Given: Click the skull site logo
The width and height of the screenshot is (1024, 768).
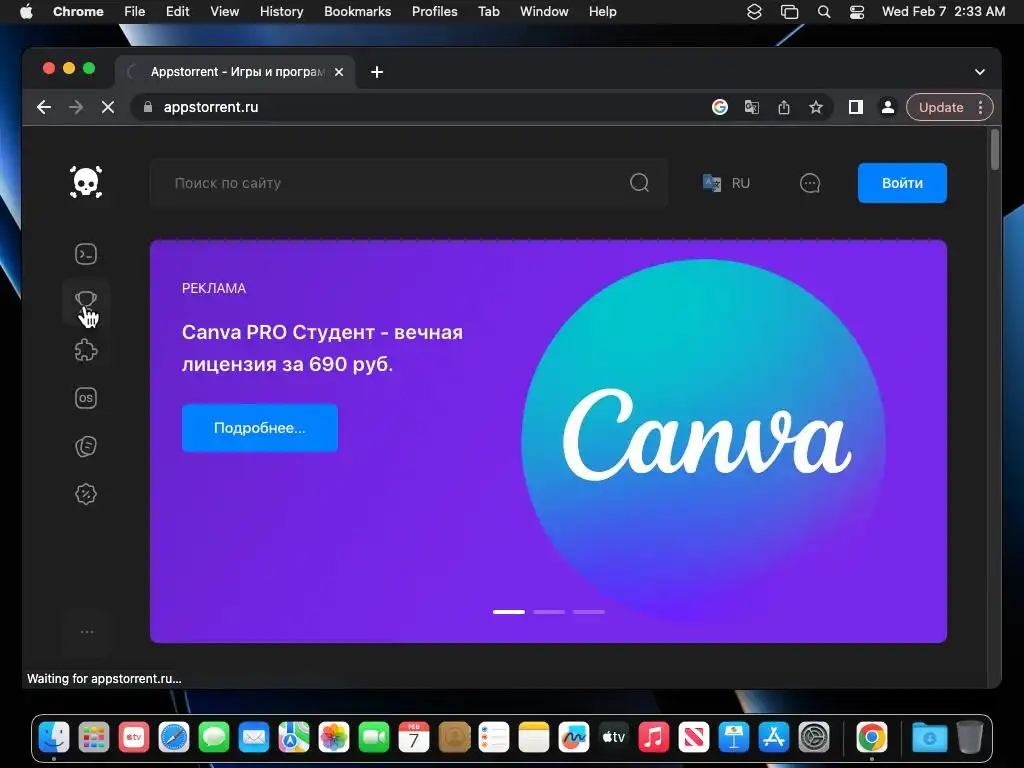Looking at the screenshot, I should click(86, 182).
